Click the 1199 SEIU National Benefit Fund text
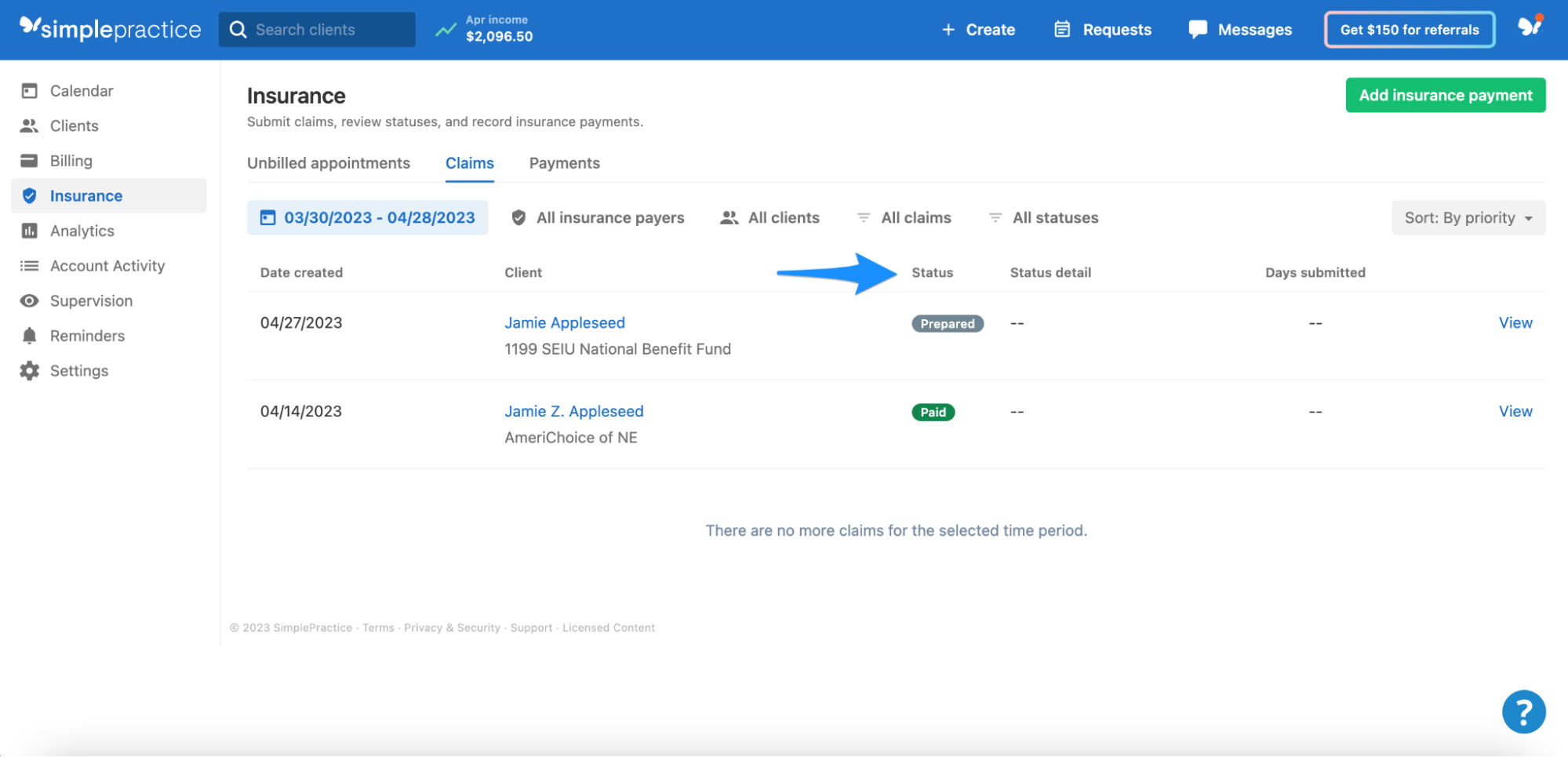The height and width of the screenshot is (757, 1568). tap(617, 349)
